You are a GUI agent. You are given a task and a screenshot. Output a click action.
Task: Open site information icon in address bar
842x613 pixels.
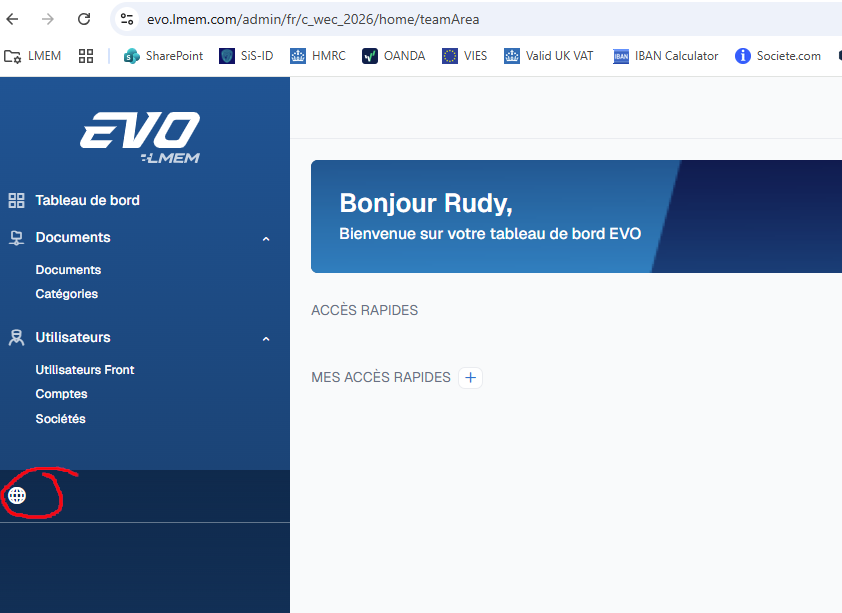coord(126,19)
